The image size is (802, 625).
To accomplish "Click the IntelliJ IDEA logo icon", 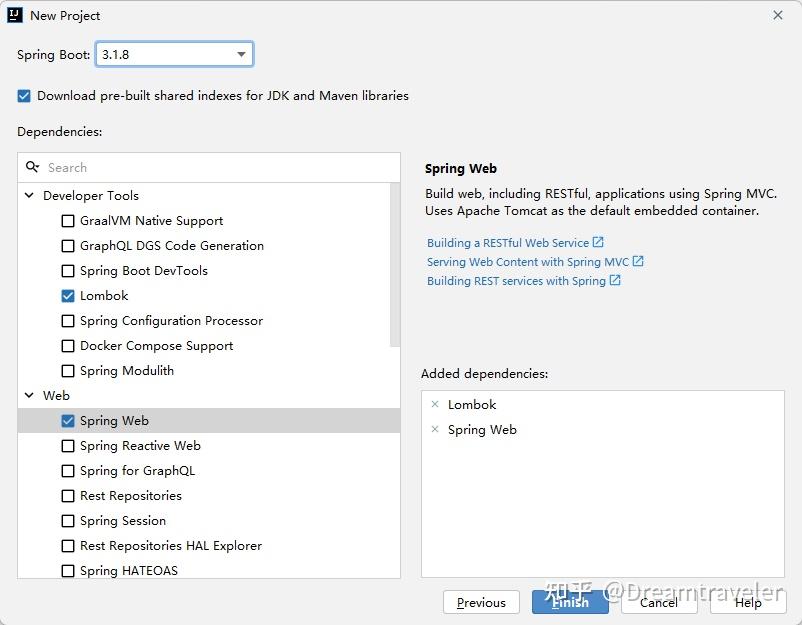I will 15,15.
